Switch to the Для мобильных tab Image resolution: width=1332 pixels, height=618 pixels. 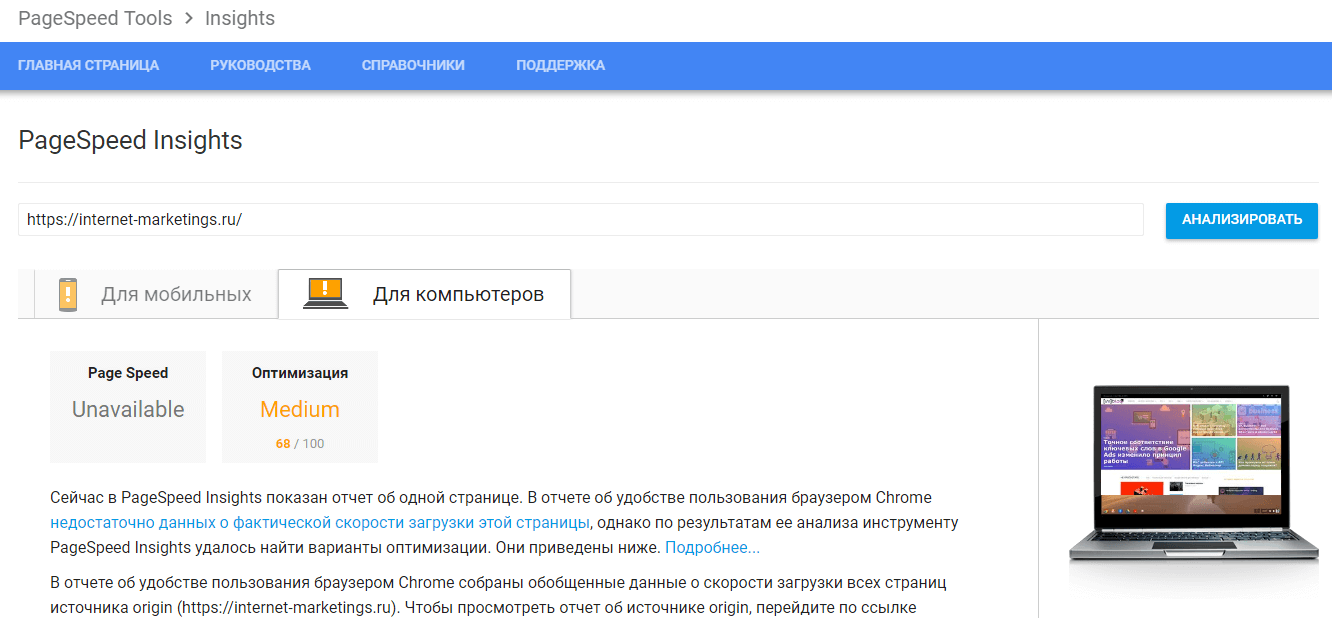176,295
